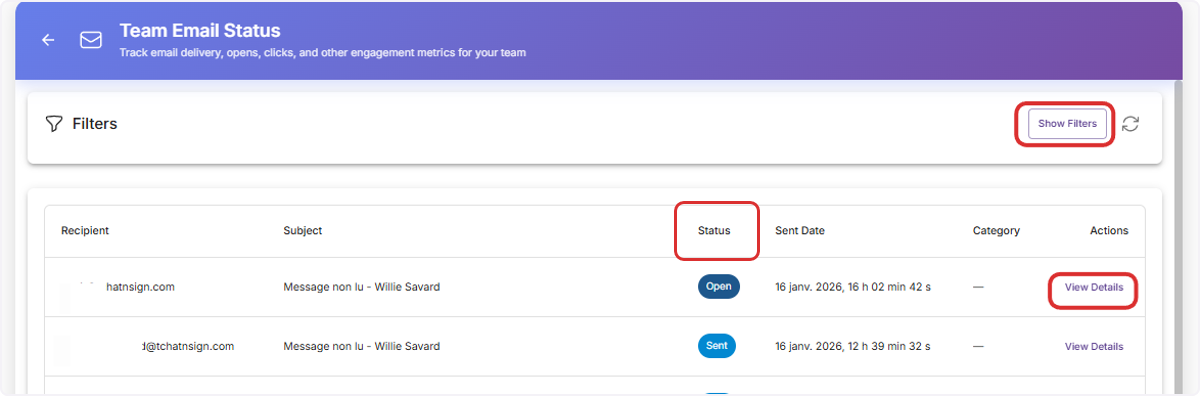The height and width of the screenshot is (396, 1200).
Task: Open the Show Filters button
Action: point(1067,124)
